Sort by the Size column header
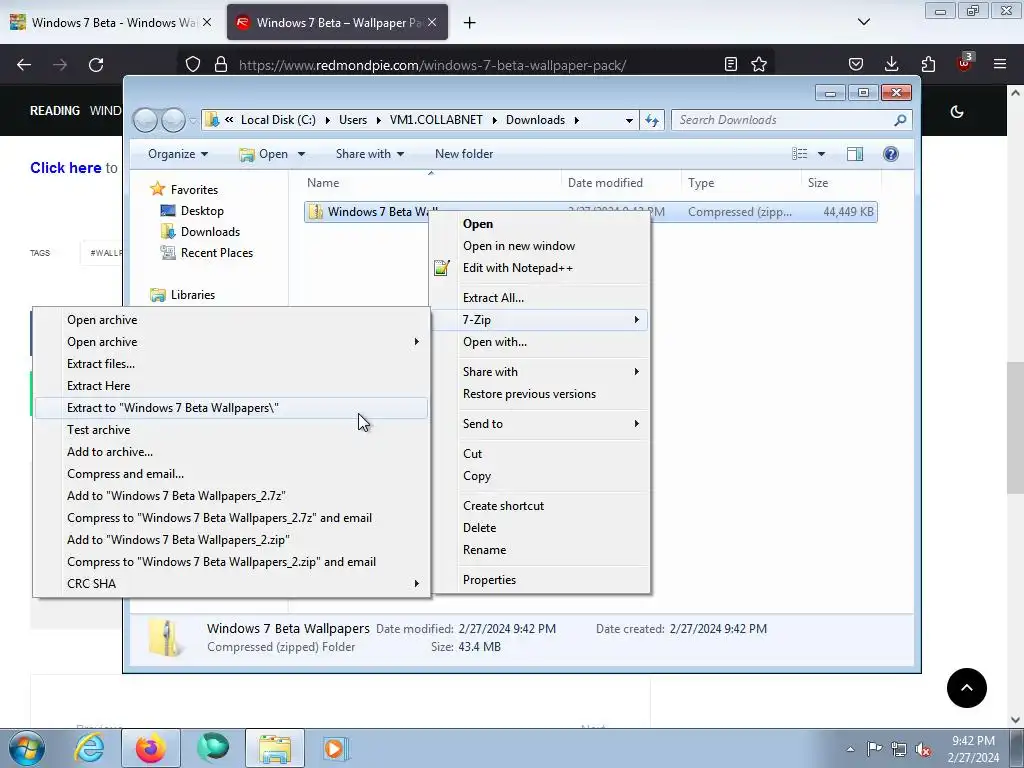1024x768 pixels. [841, 183]
